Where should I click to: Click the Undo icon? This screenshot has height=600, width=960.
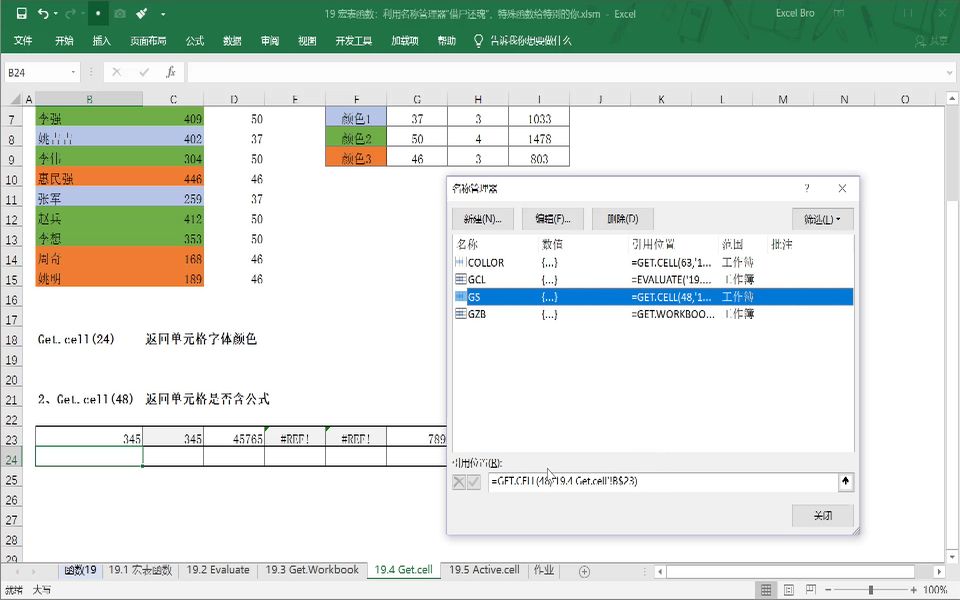[x=43, y=13]
